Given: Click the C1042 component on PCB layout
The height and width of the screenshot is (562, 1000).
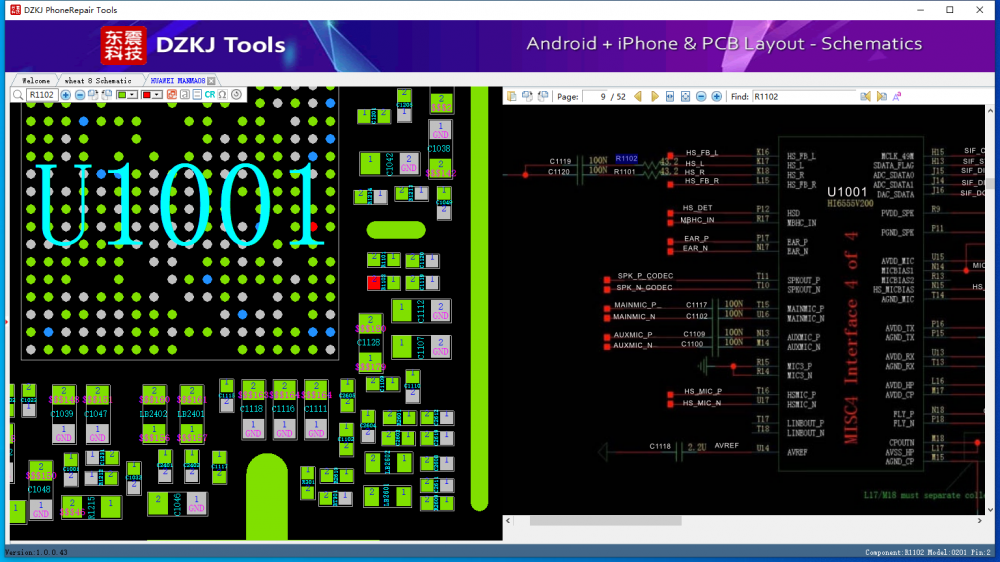Looking at the screenshot, I should click(x=390, y=164).
